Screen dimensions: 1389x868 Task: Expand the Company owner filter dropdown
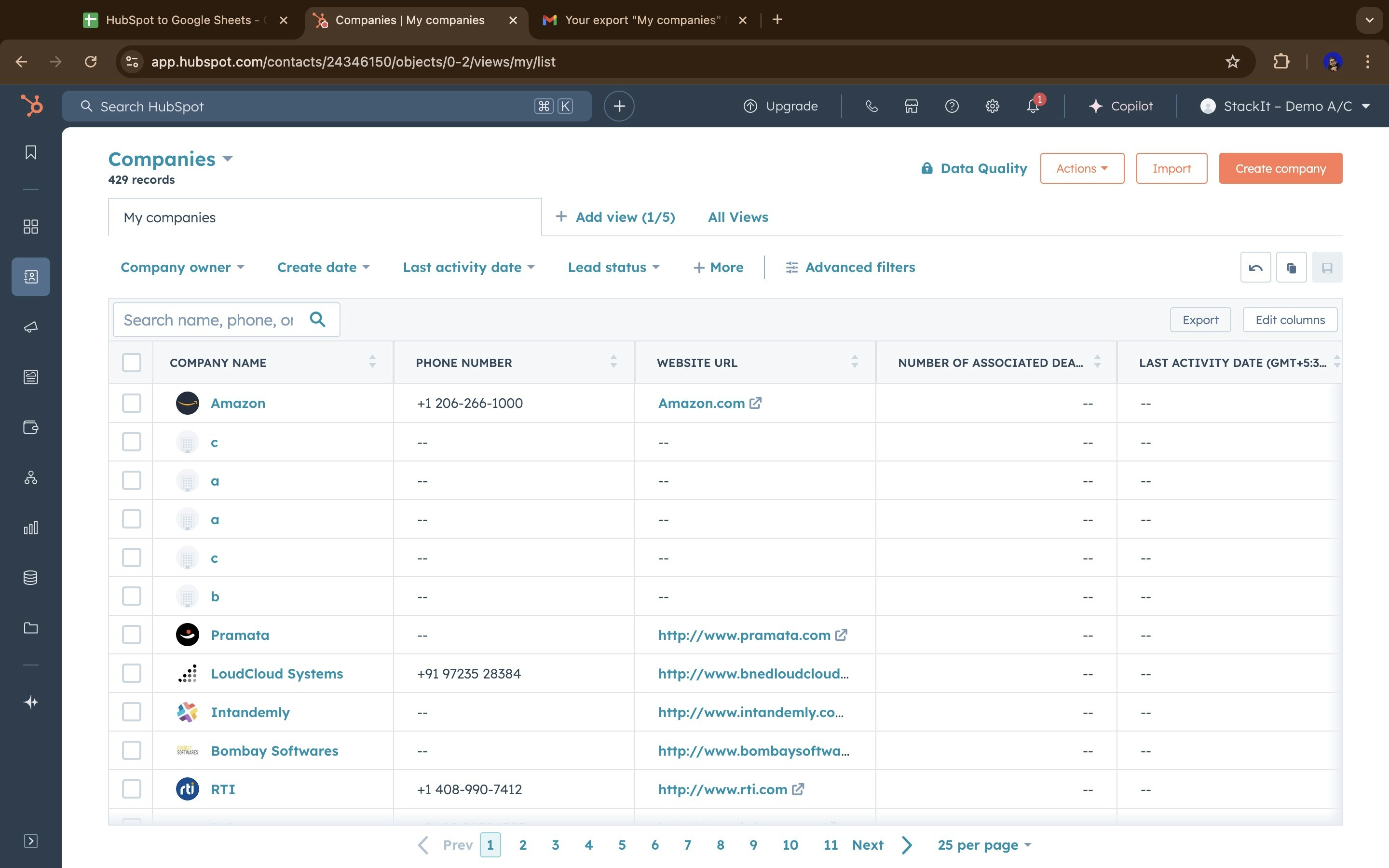click(x=182, y=268)
